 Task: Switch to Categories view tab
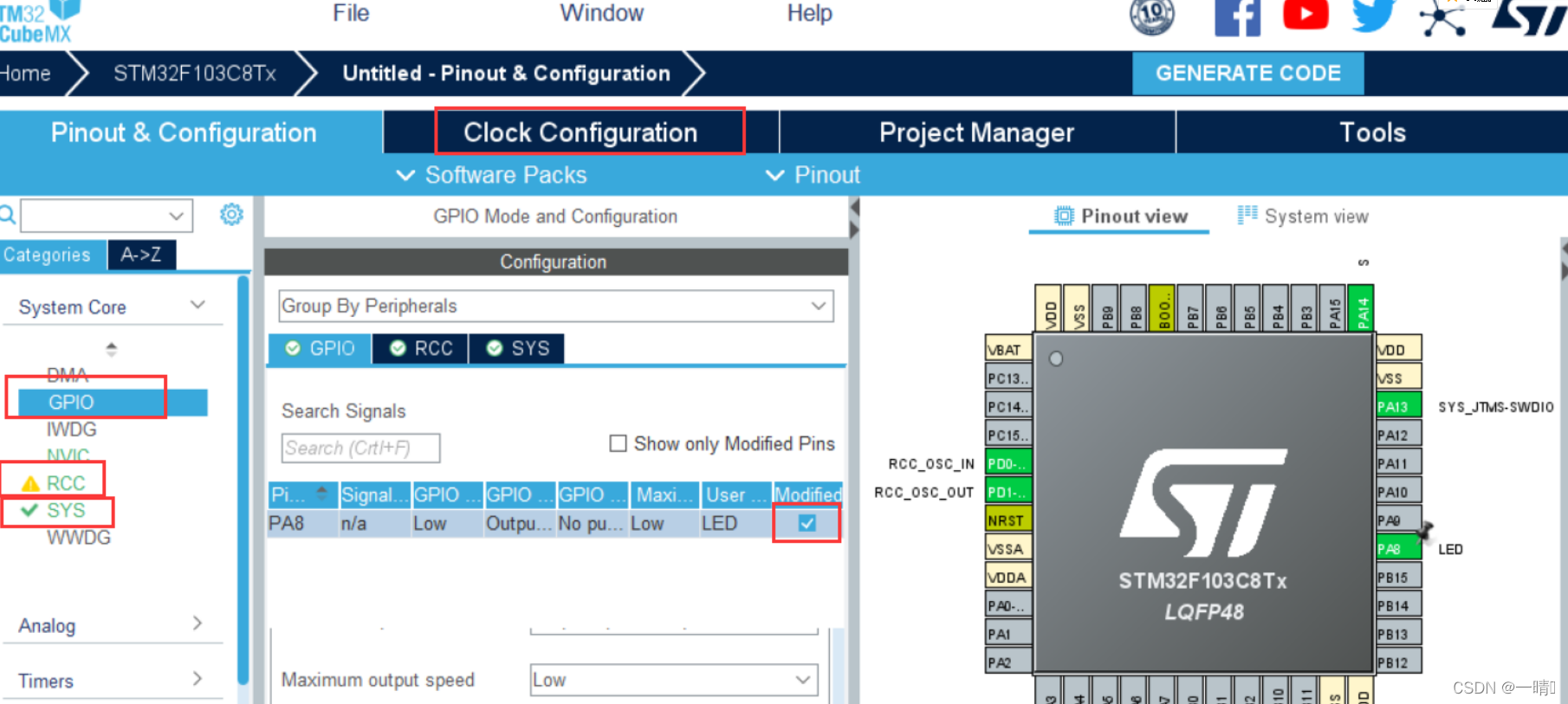pos(52,255)
